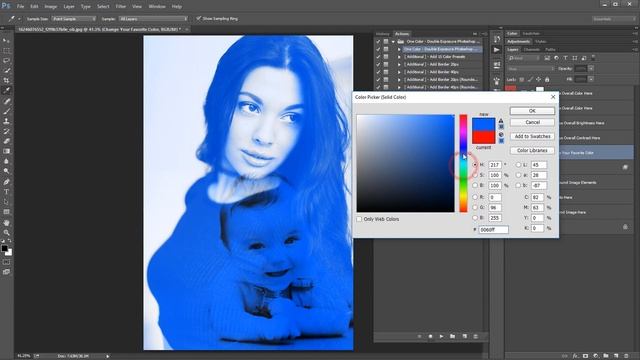Select the S saturation radio button
The image size is (640, 360).
(475, 175)
